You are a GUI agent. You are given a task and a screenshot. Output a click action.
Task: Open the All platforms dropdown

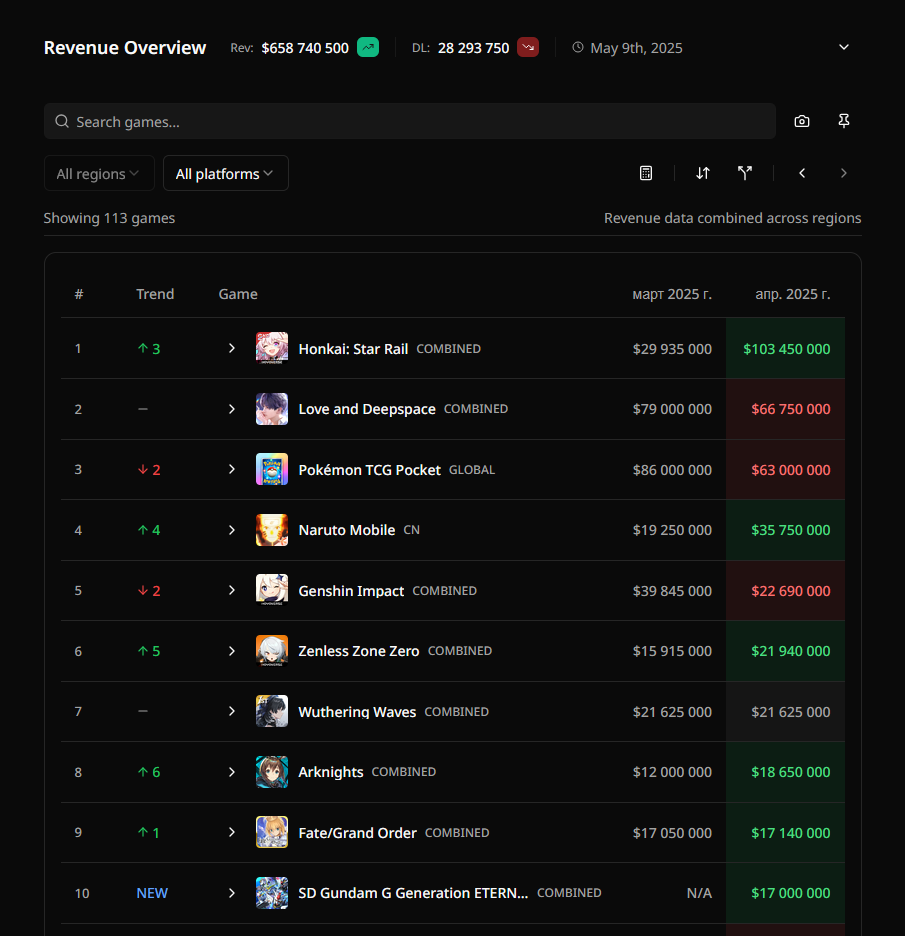[226, 173]
